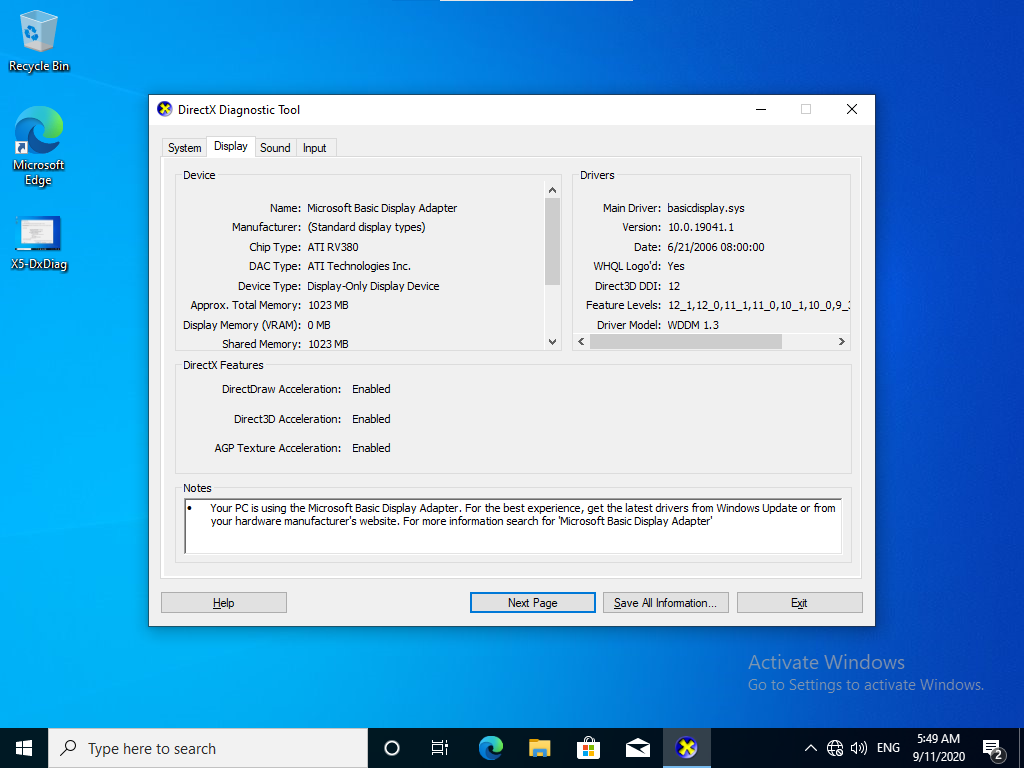Click the Cortana circle icon in taskbar
The image size is (1024, 768).
(392, 748)
